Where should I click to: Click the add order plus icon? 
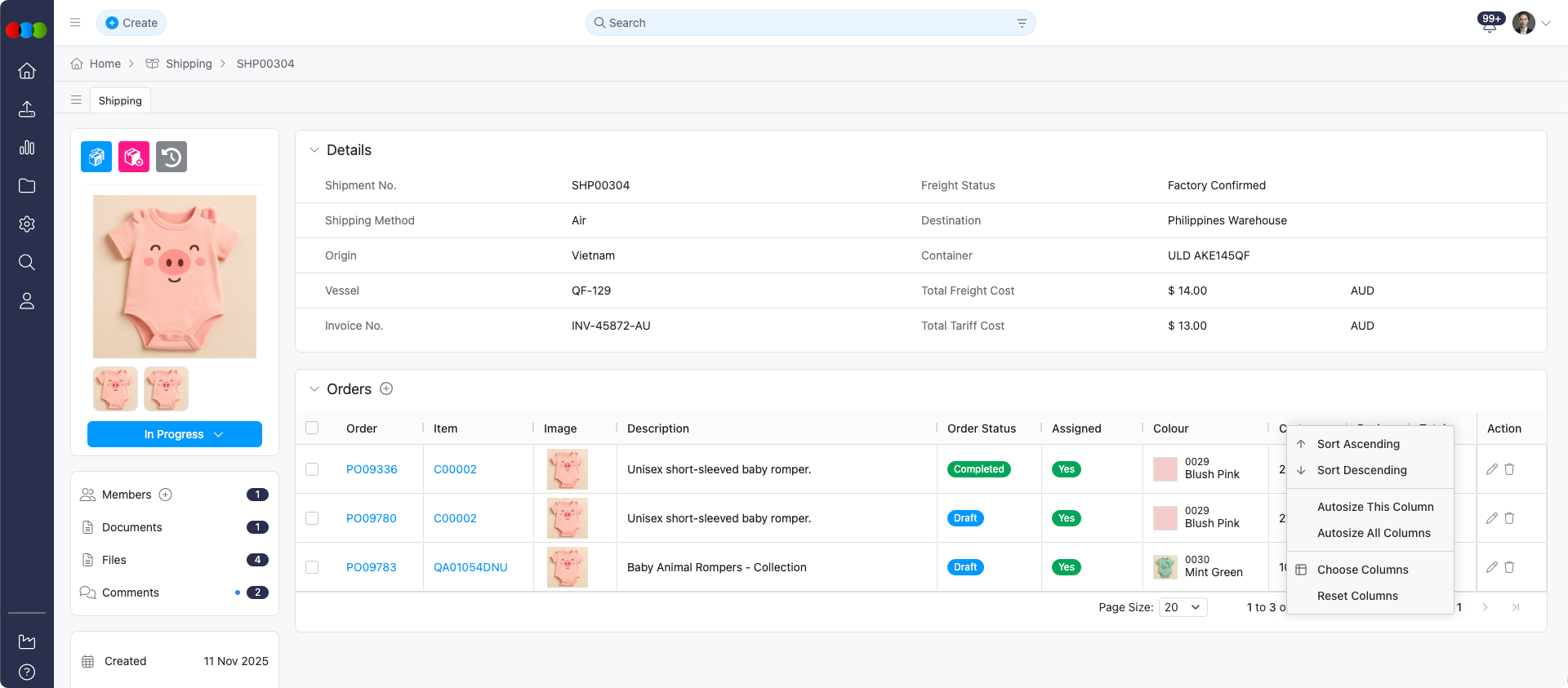tap(386, 389)
